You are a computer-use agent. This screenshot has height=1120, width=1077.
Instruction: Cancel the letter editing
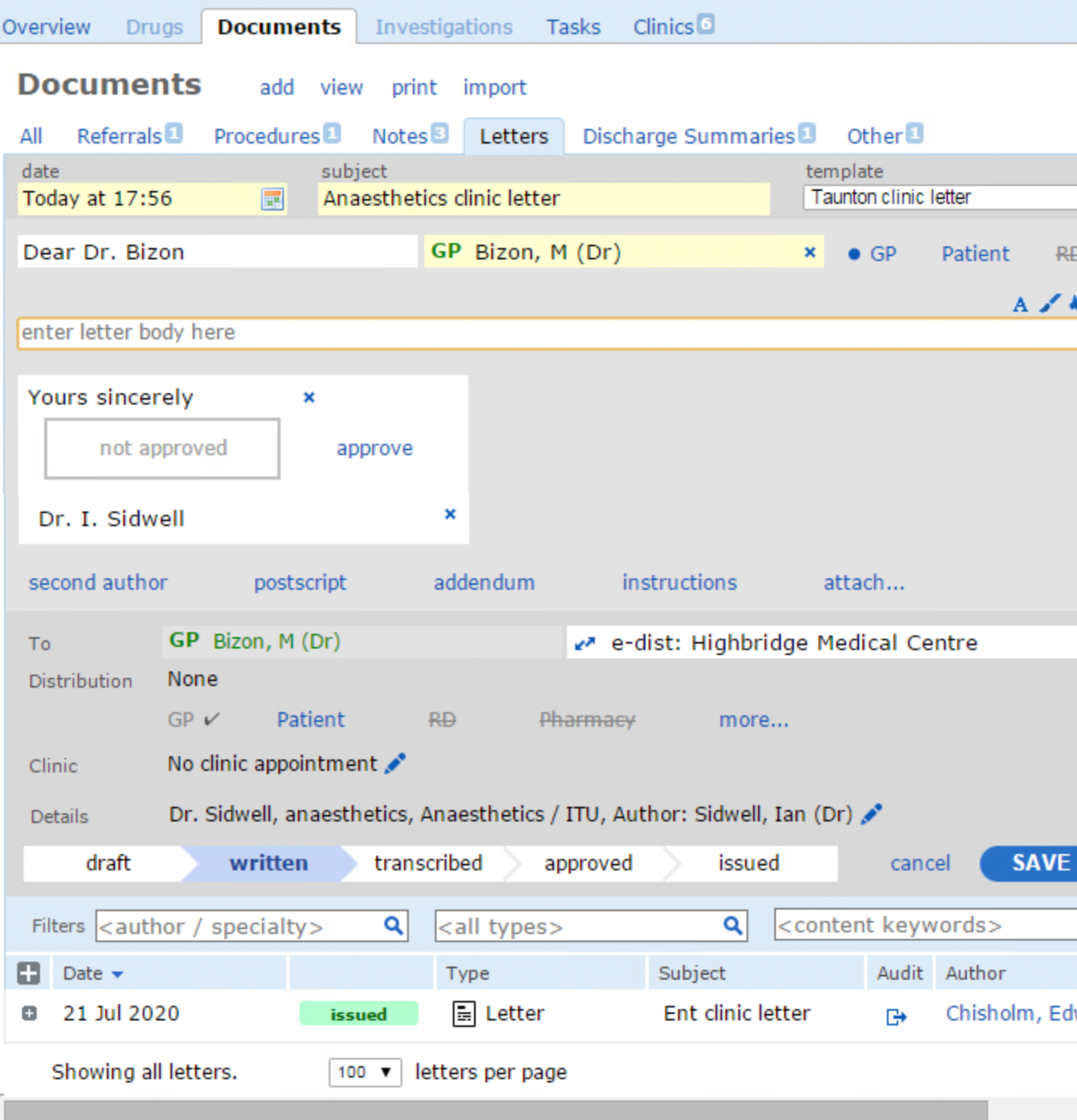pos(920,863)
